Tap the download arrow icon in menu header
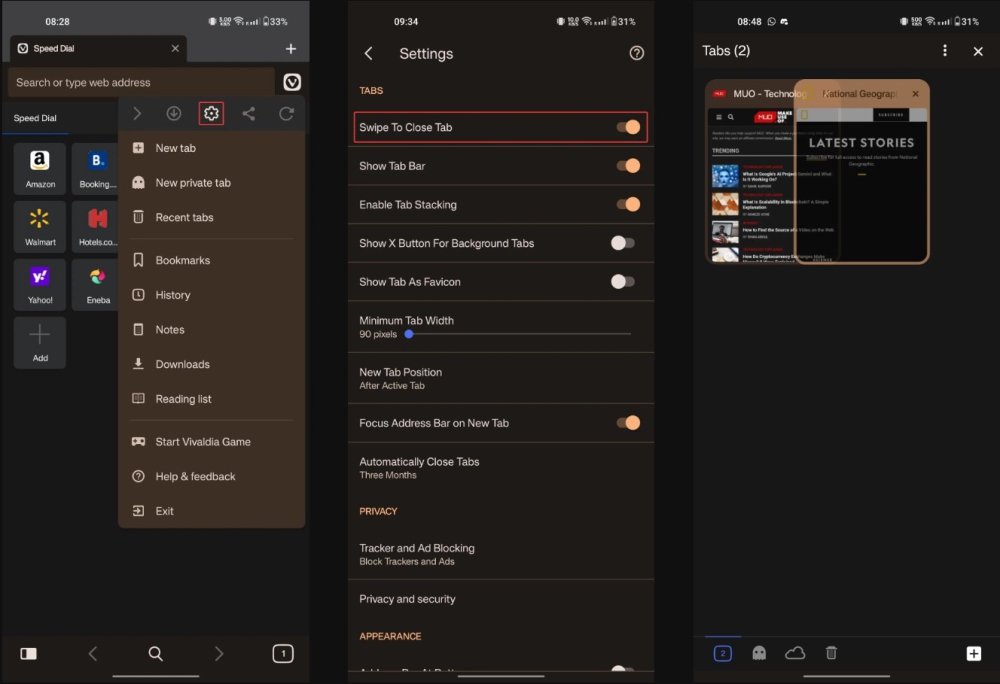 (173, 114)
